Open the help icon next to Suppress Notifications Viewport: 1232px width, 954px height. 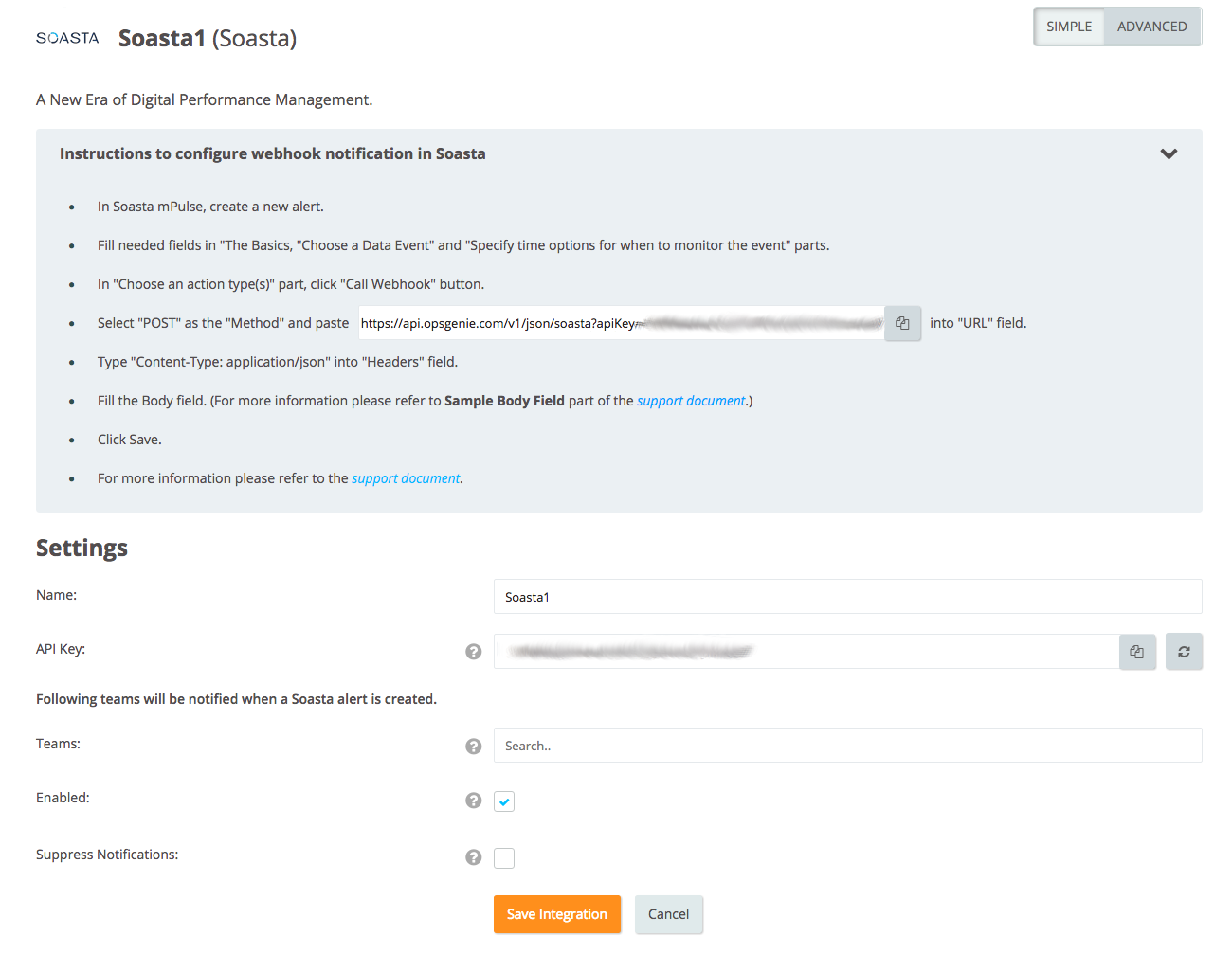tap(474, 857)
